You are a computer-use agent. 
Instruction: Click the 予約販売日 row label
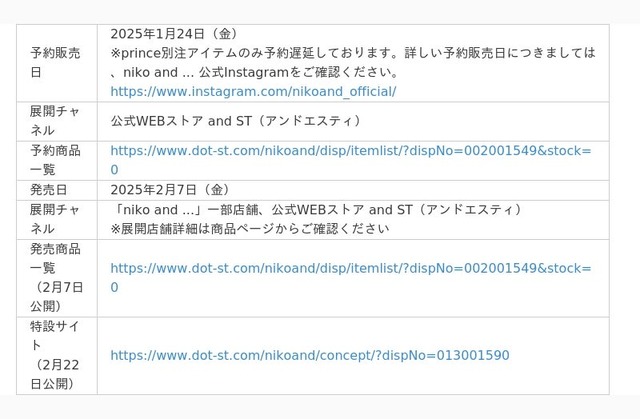pyautogui.click(x=55, y=62)
